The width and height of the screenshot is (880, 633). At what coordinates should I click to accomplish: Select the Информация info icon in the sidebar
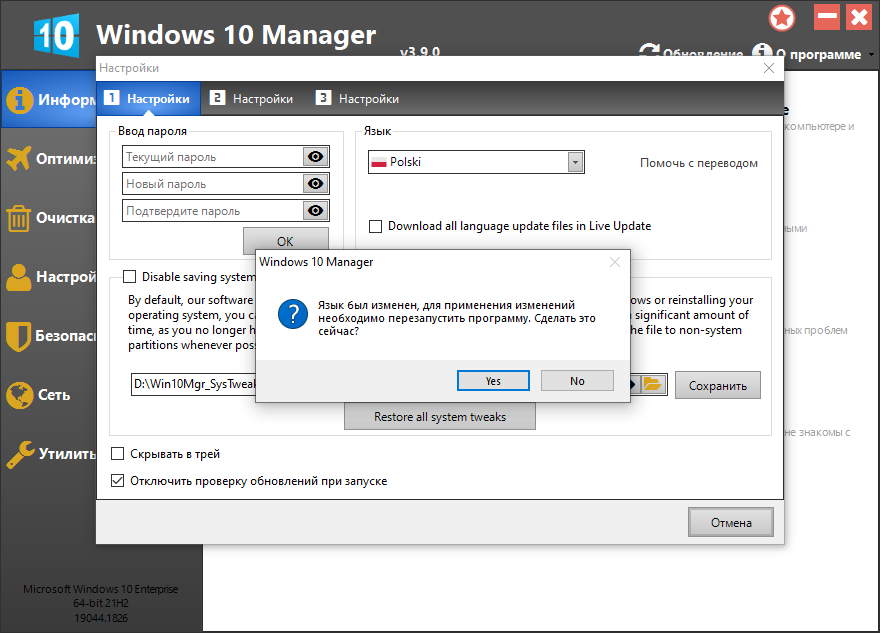(x=20, y=100)
